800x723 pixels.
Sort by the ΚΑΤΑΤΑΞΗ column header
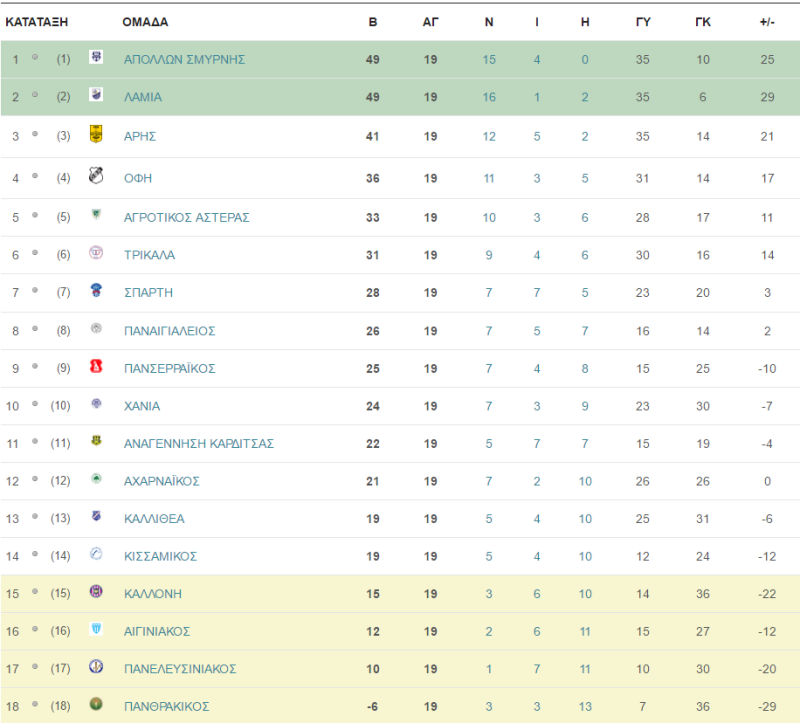click(x=37, y=22)
